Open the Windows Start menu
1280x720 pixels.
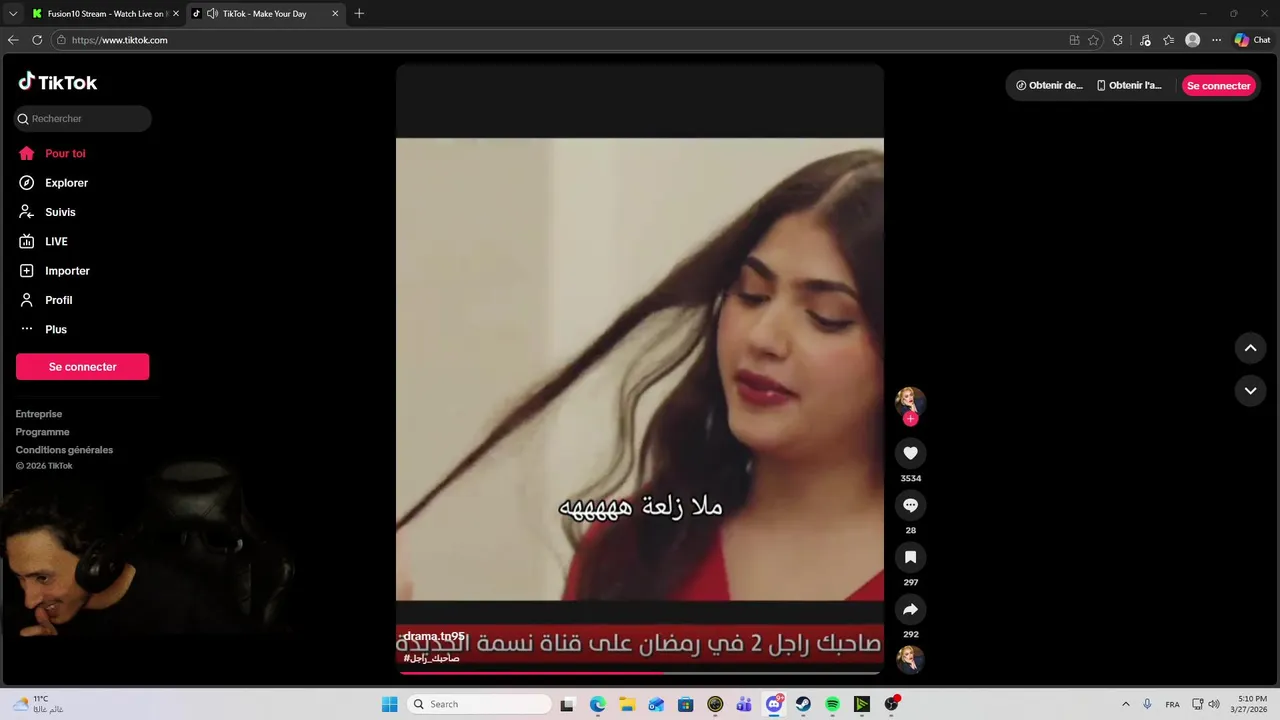pos(389,704)
